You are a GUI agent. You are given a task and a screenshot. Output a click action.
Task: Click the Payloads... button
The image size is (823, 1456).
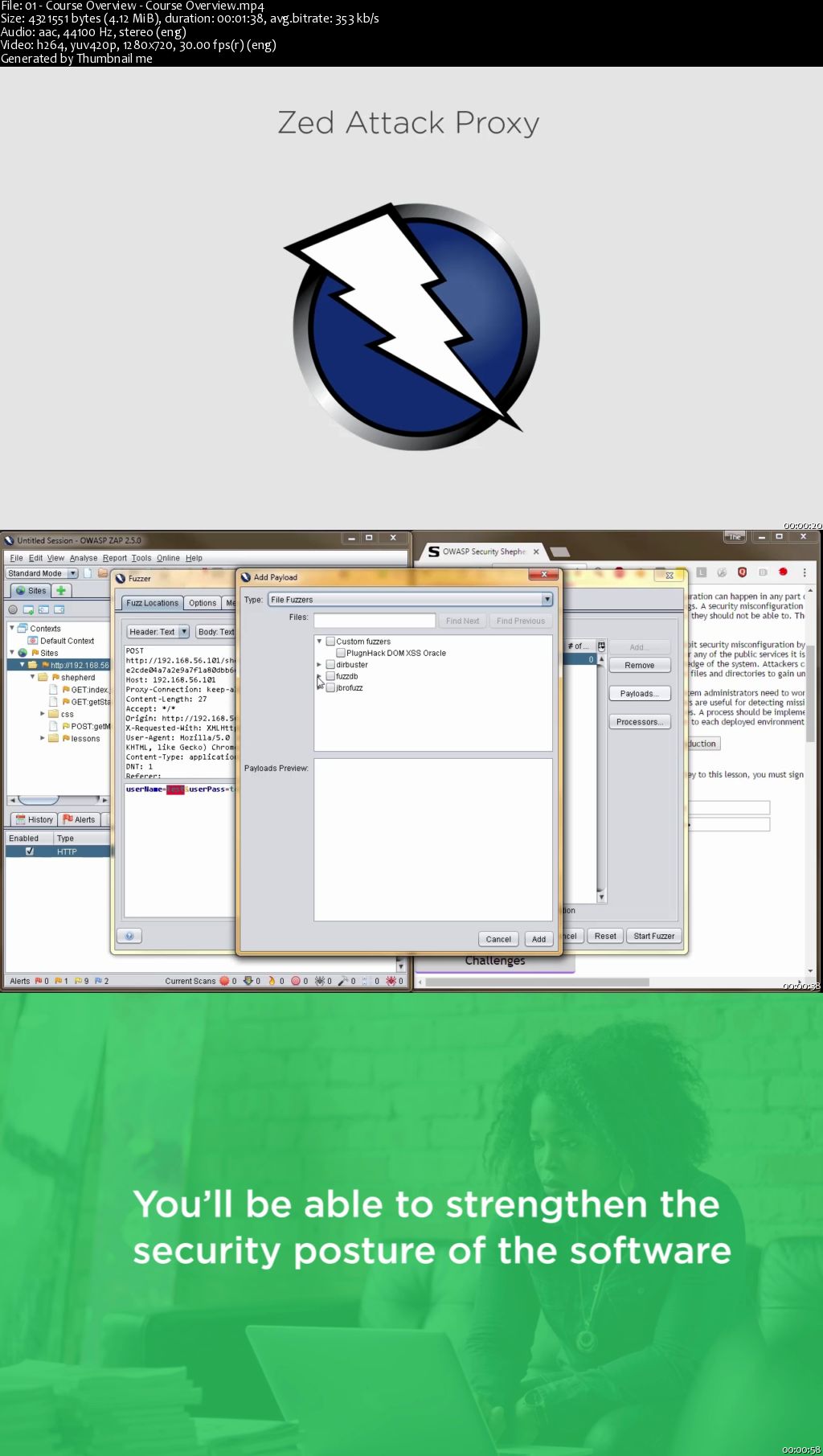640,694
